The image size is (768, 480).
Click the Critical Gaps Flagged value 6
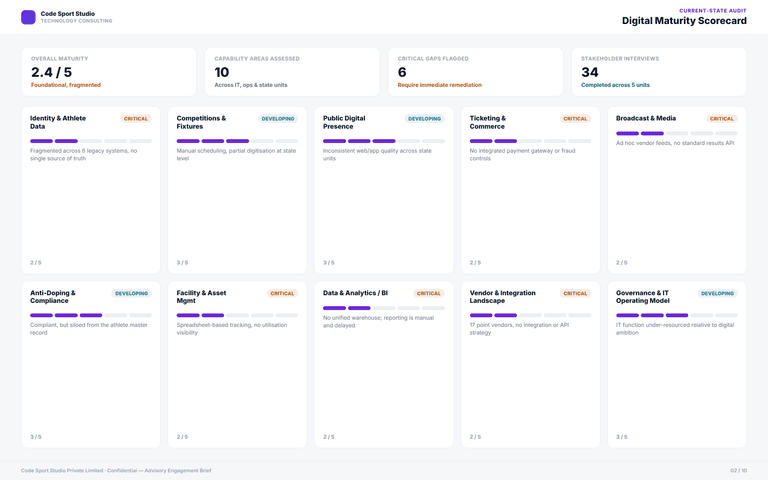[402, 72]
